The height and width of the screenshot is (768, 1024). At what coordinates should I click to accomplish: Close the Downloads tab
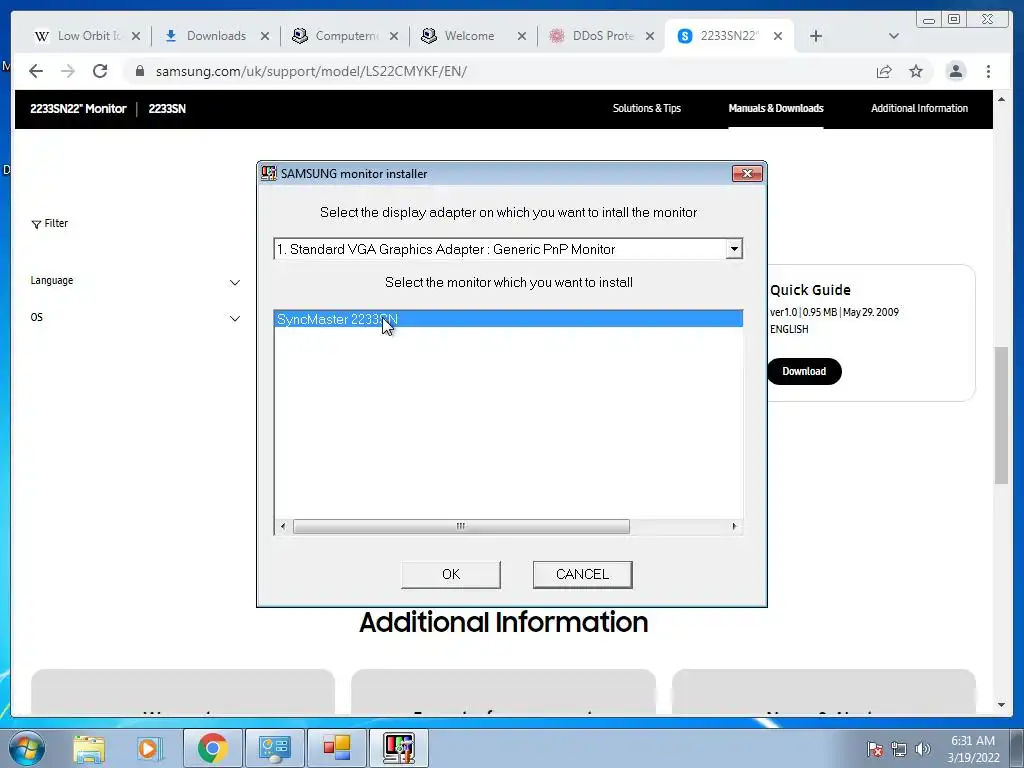(x=264, y=36)
